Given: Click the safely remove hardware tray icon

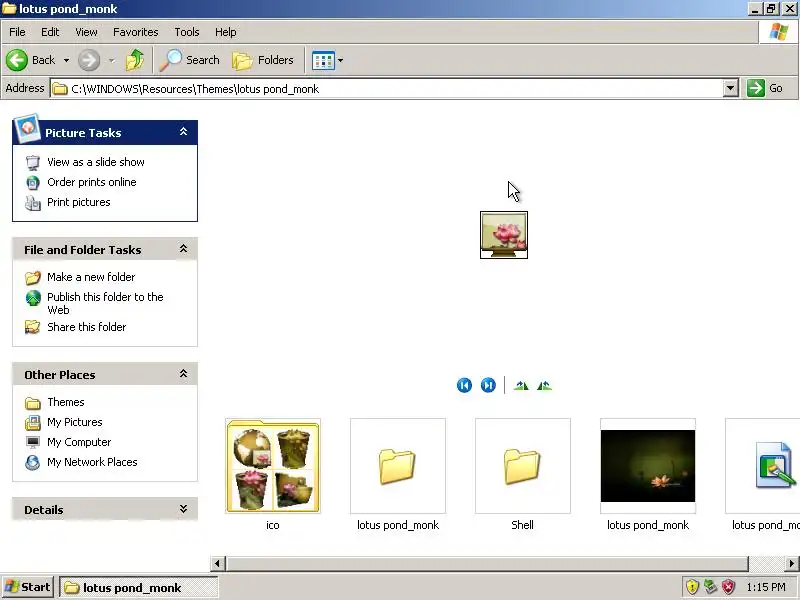Looking at the screenshot, I should (x=710, y=587).
